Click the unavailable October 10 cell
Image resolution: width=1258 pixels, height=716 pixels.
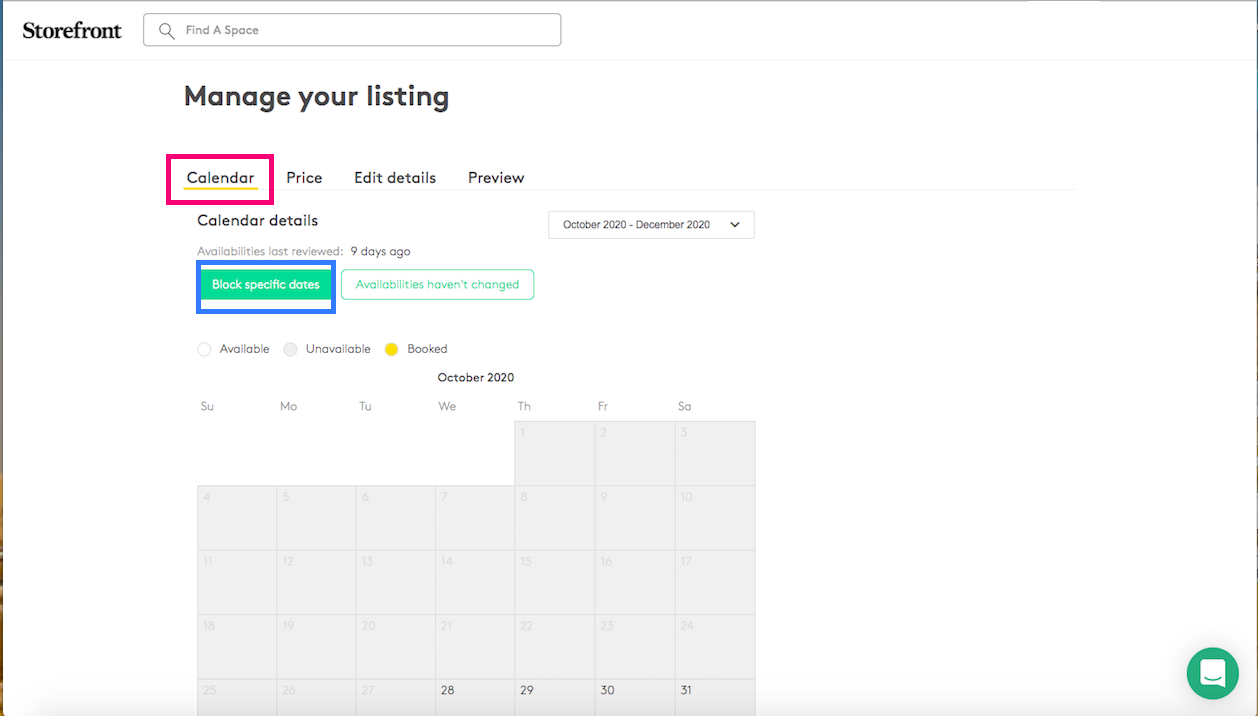coord(715,518)
